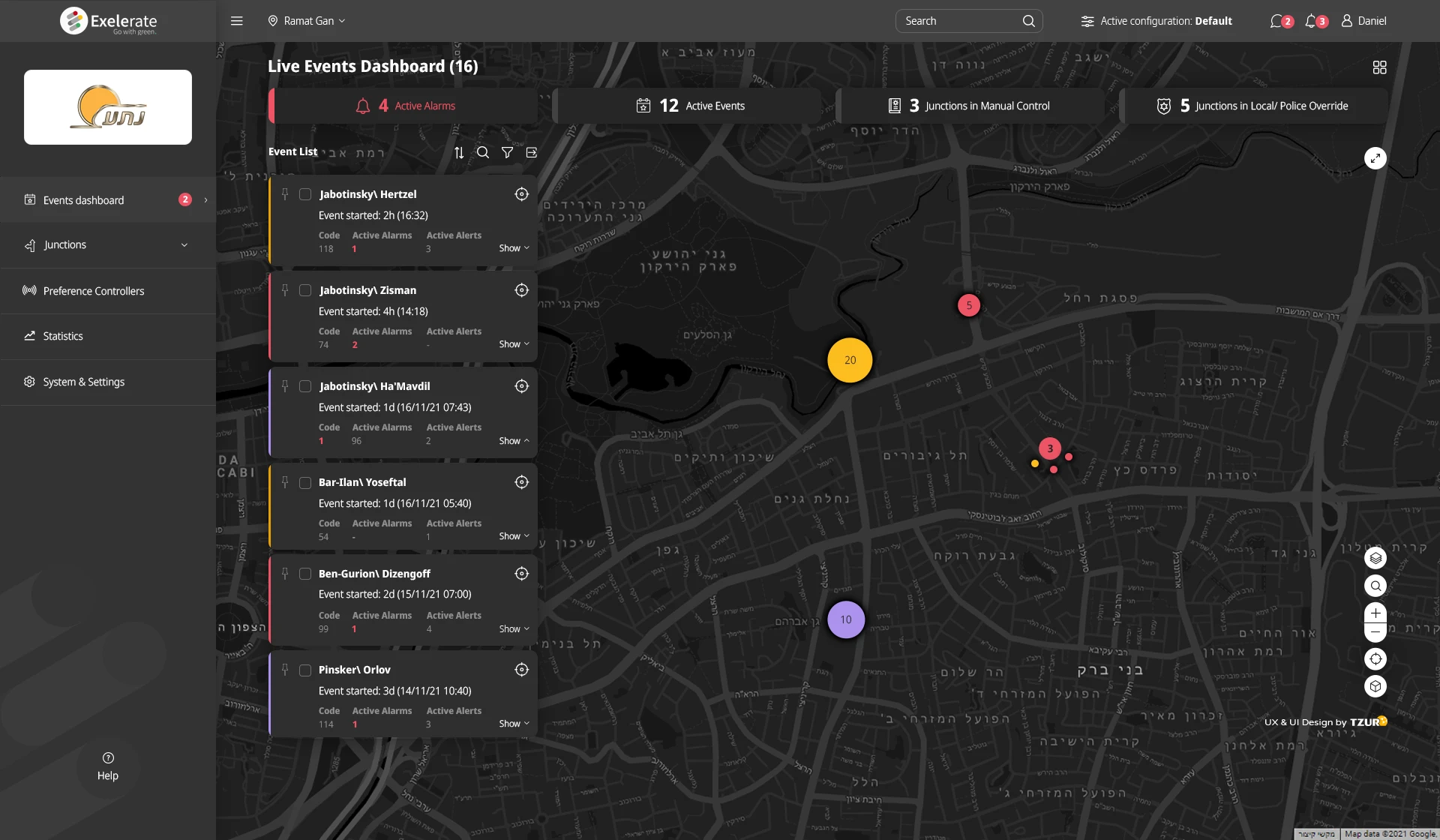Screen dimensions: 1440x840
Task: Click the red 5 map marker
Action: [x=969, y=305]
